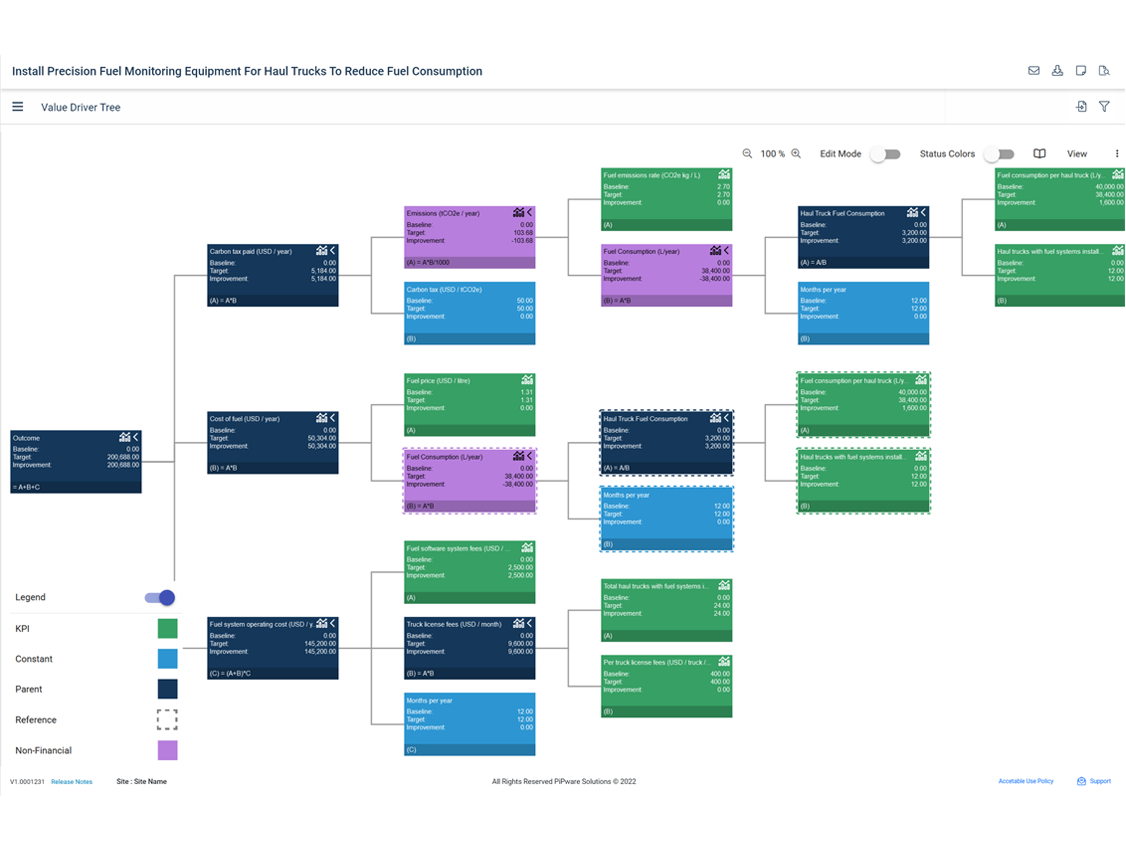This screenshot has height=844, width=1126.
Task: Open the three-dot more options menu
Action: click(1117, 154)
